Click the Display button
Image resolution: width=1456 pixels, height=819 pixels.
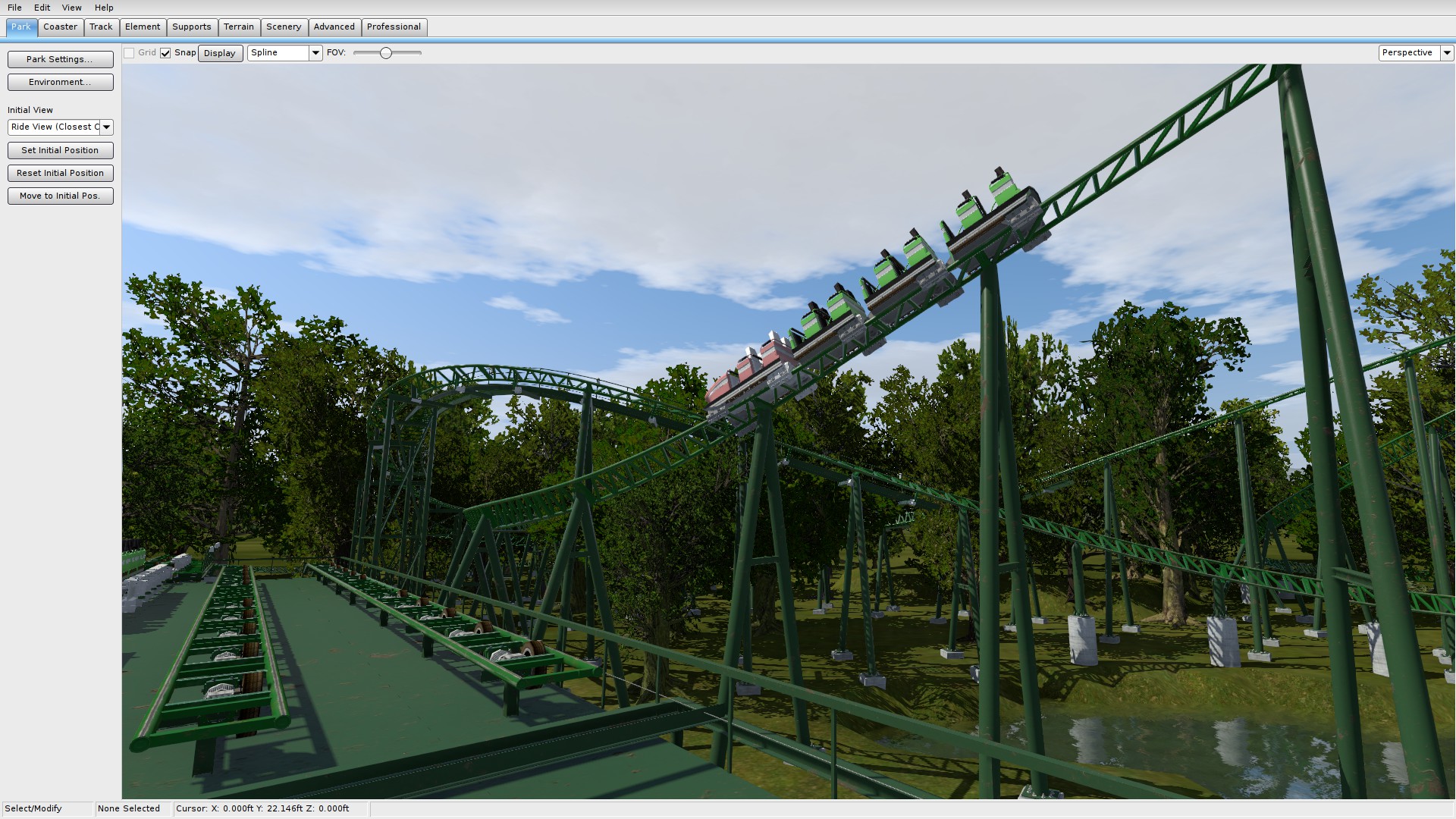pos(220,53)
